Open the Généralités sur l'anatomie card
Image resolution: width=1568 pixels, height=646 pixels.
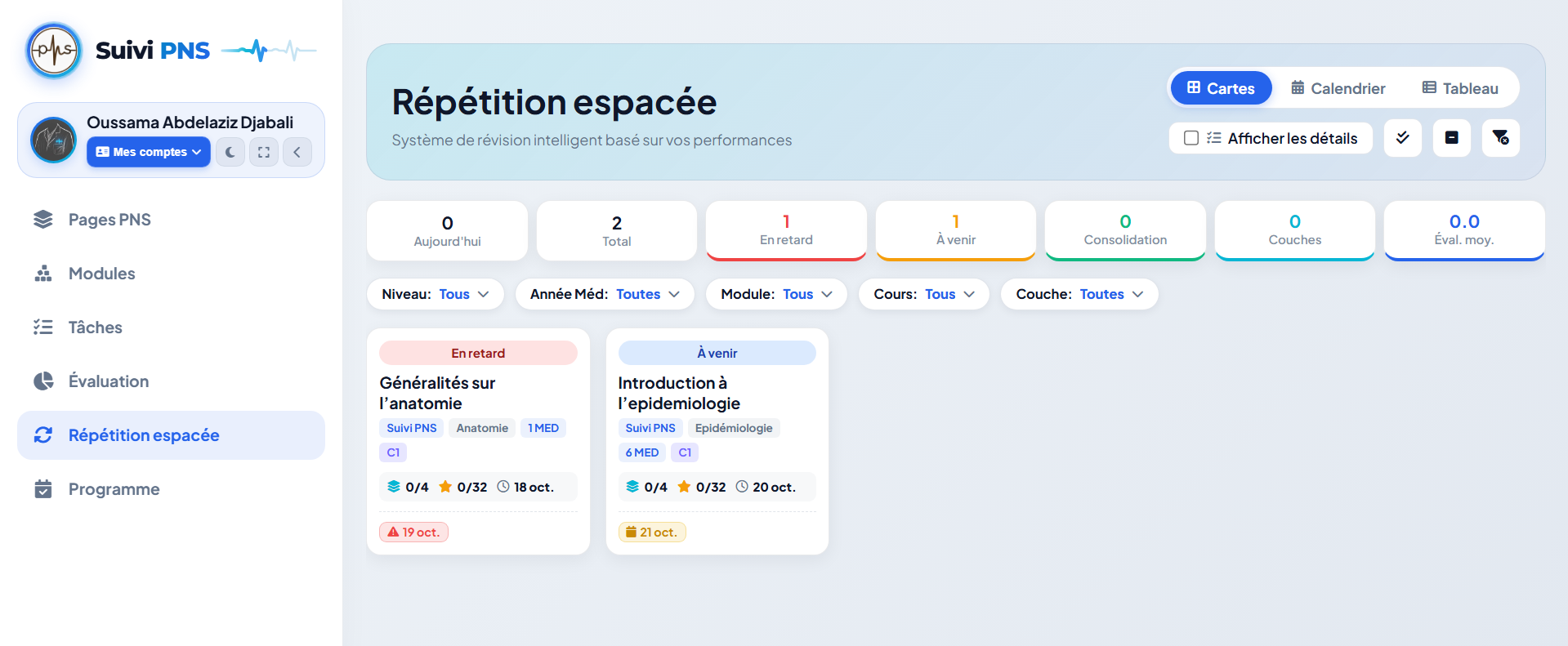(x=478, y=441)
